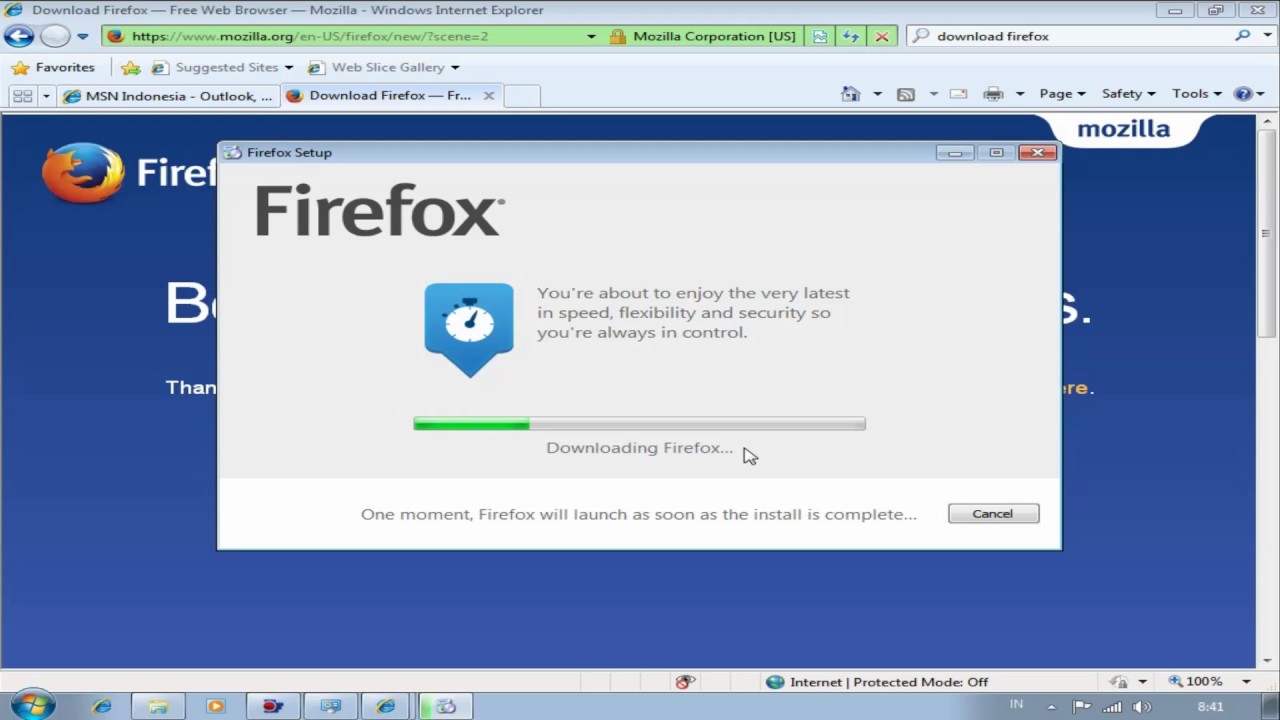
Task: Click the Home icon in command bar
Action: (850, 94)
